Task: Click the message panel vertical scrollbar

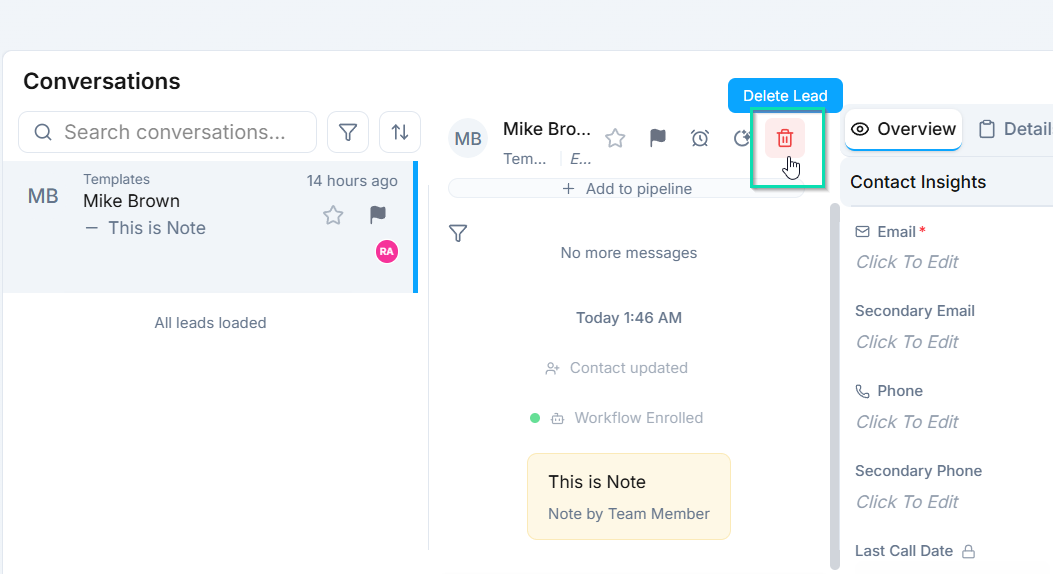Action: (835, 380)
